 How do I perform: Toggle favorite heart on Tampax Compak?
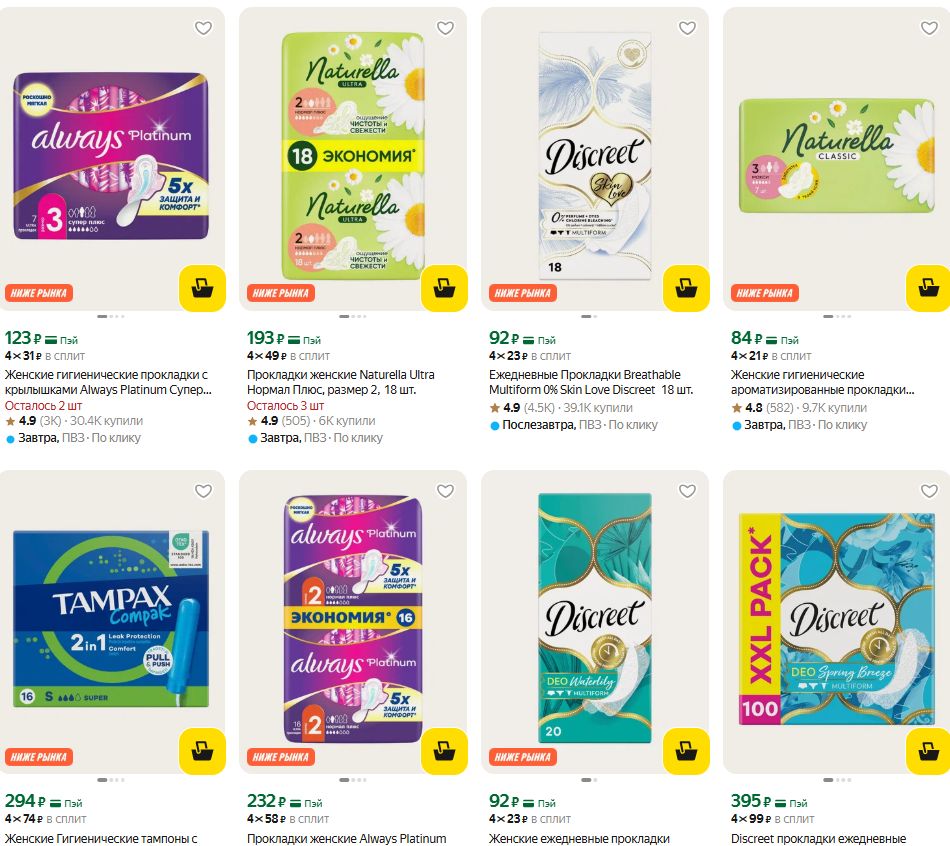[204, 491]
